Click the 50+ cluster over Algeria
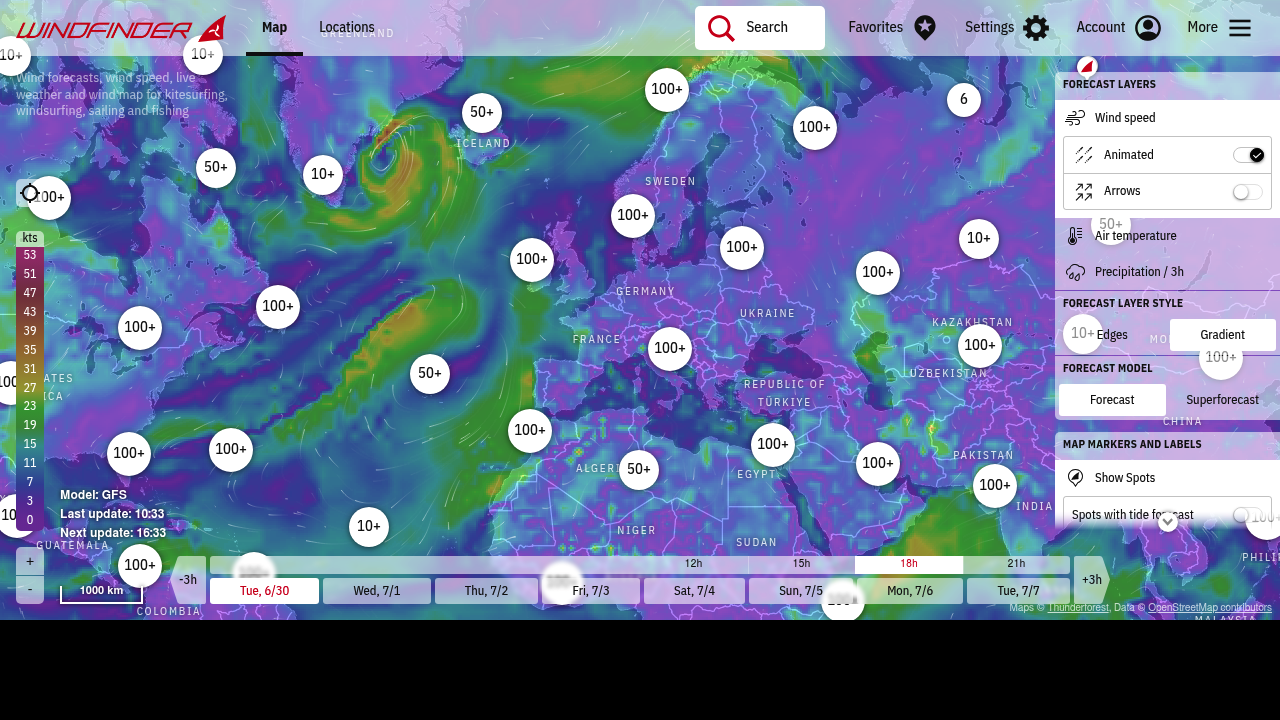Viewport: 1280px width, 720px height. [x=639, y=470]
